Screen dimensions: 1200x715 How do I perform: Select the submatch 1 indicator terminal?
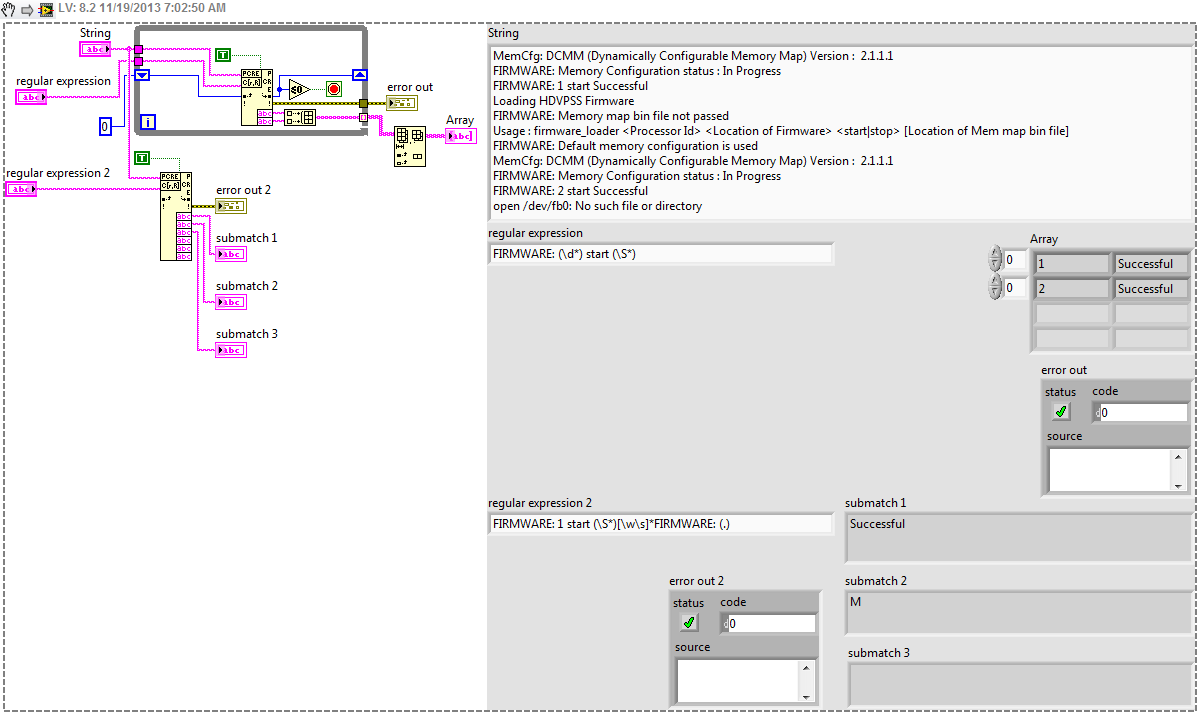(x=231, y=254)
